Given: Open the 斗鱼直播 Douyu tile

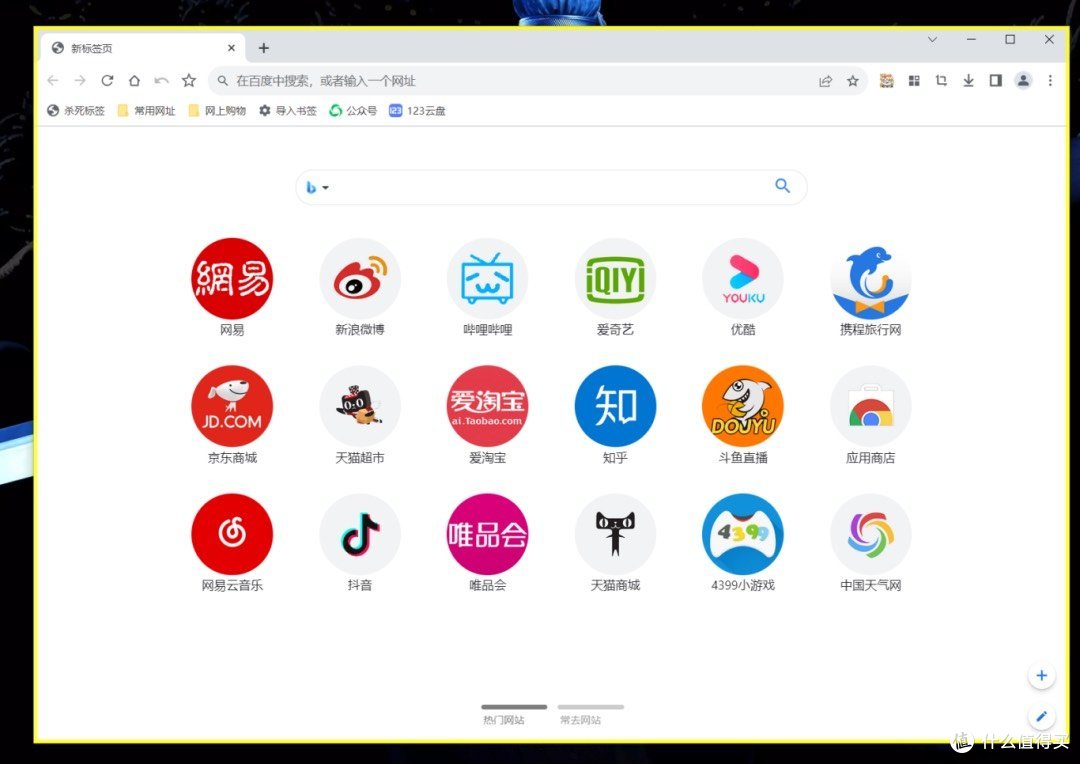Looking at the screenshot, I should 743,406.
